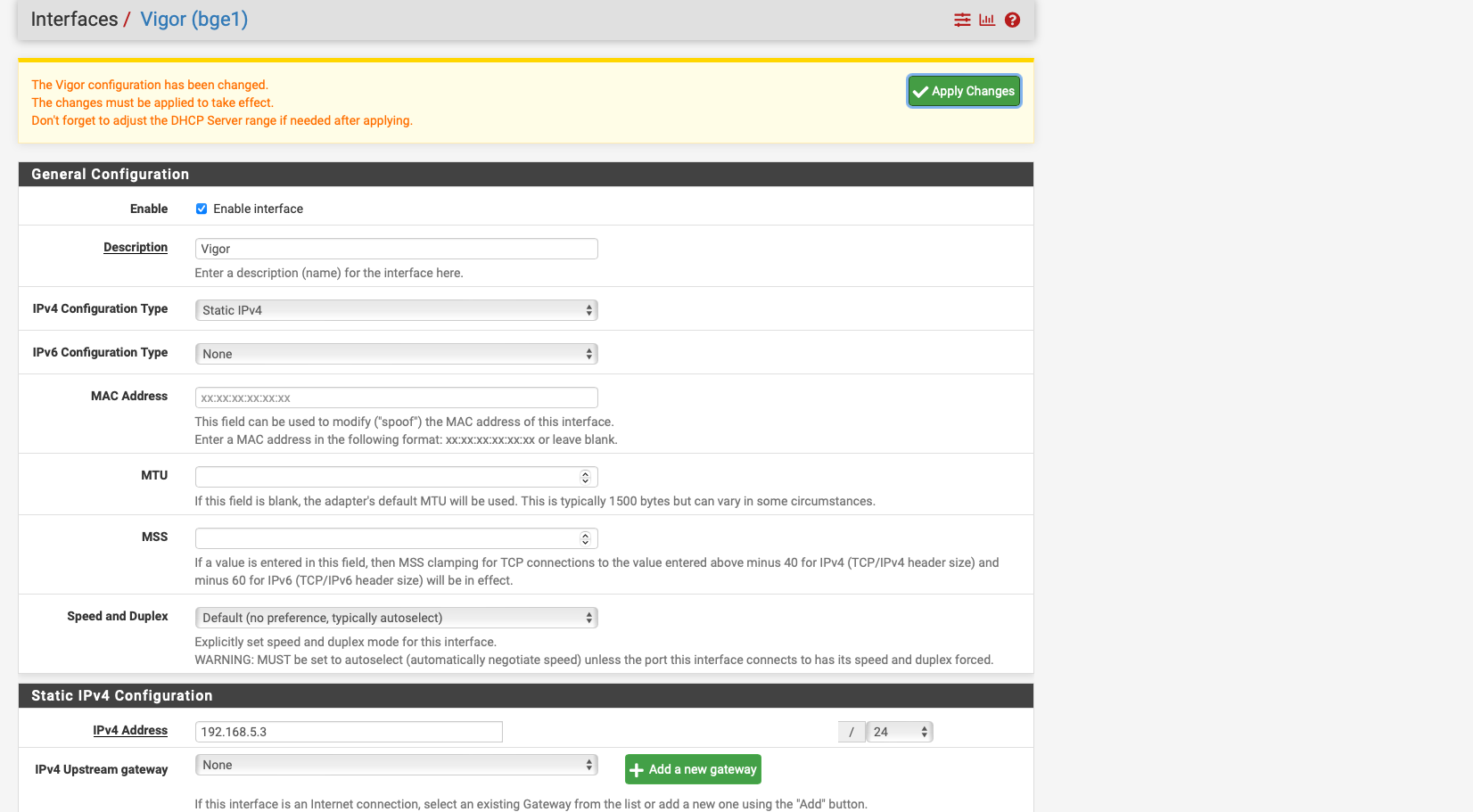Screen dimensions: 1473x812
Task: Open the IPv6 Configuration Type dropdown
Action: pos(396,354)
